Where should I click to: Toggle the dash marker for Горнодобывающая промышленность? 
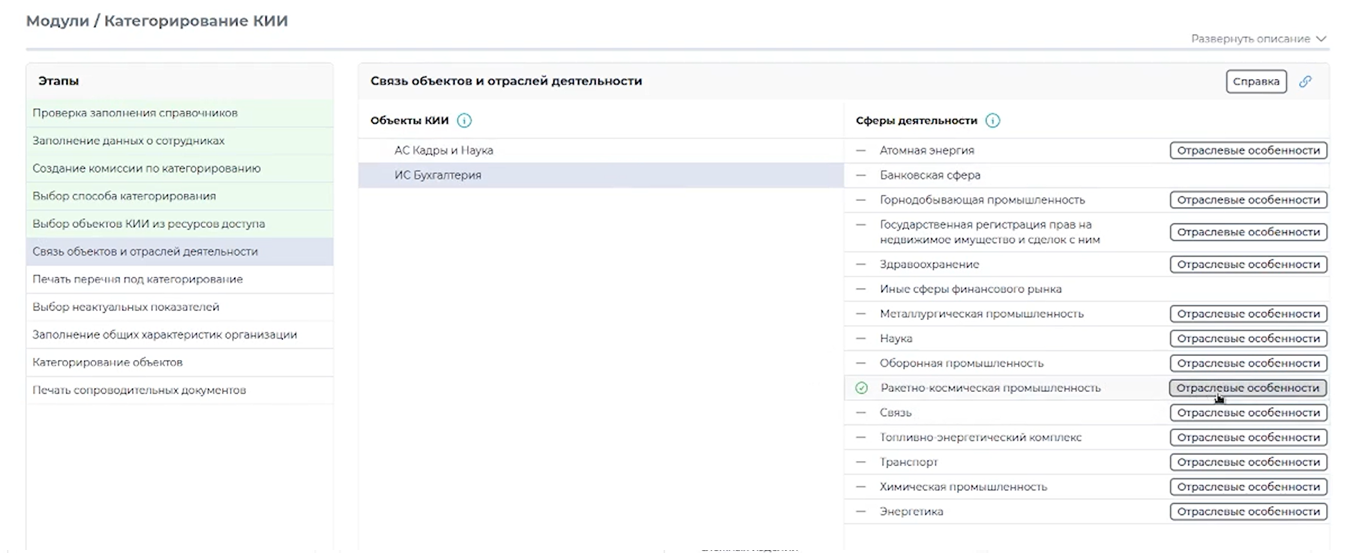861,200
